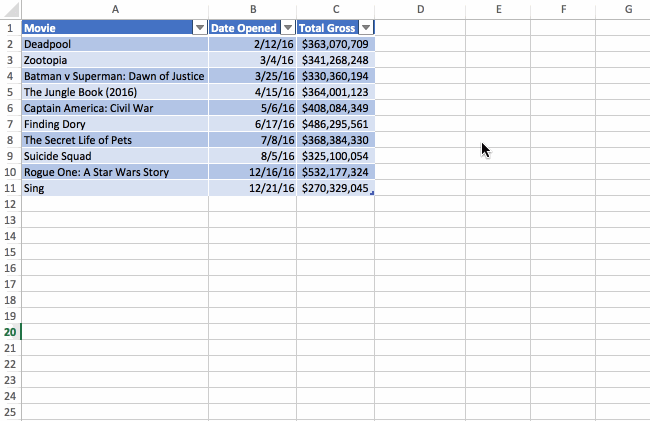
Task: Select the $270,329,045 gross cell
Action: (336, 188)
